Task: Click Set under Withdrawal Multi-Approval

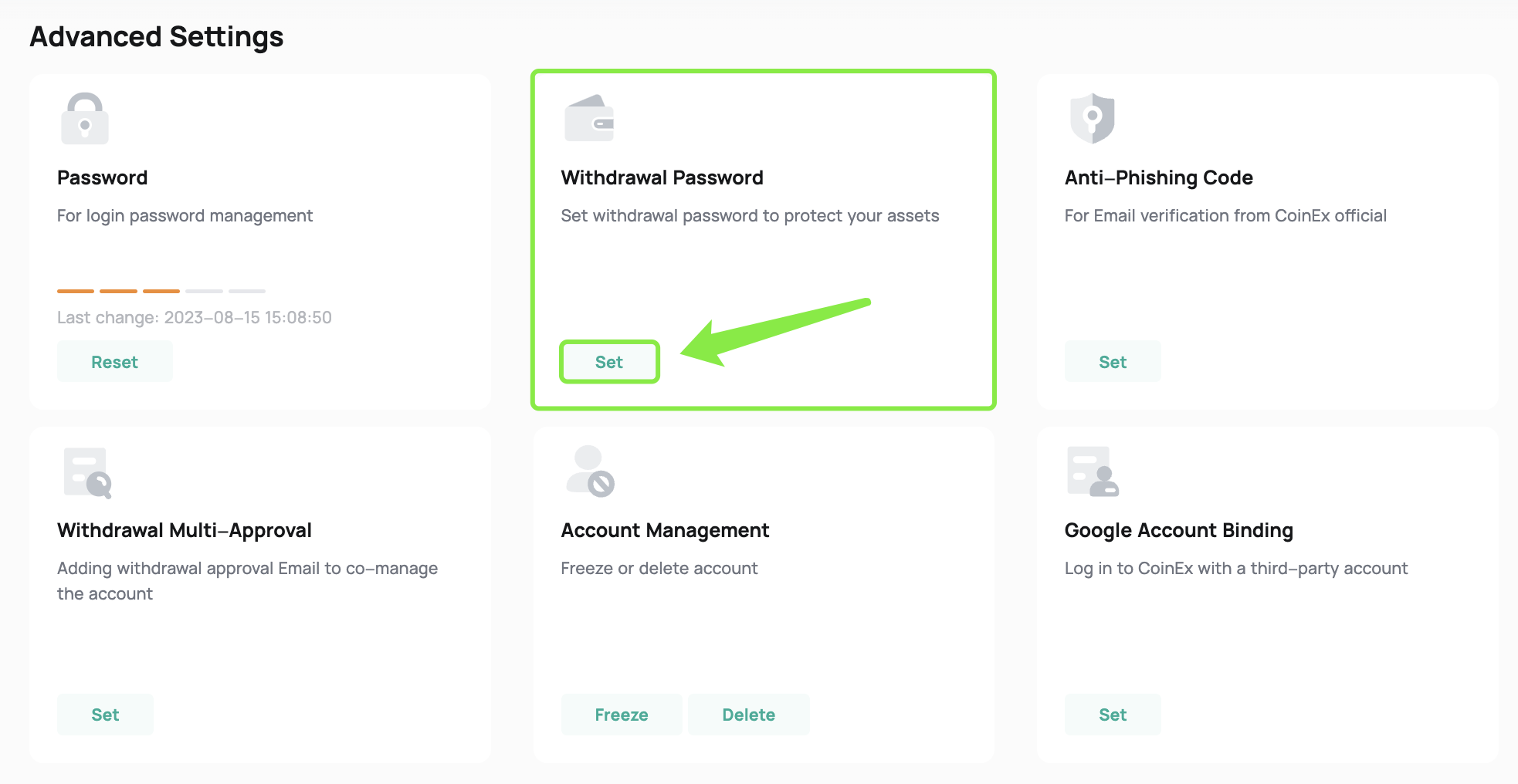Action: (x=105, y=714)
